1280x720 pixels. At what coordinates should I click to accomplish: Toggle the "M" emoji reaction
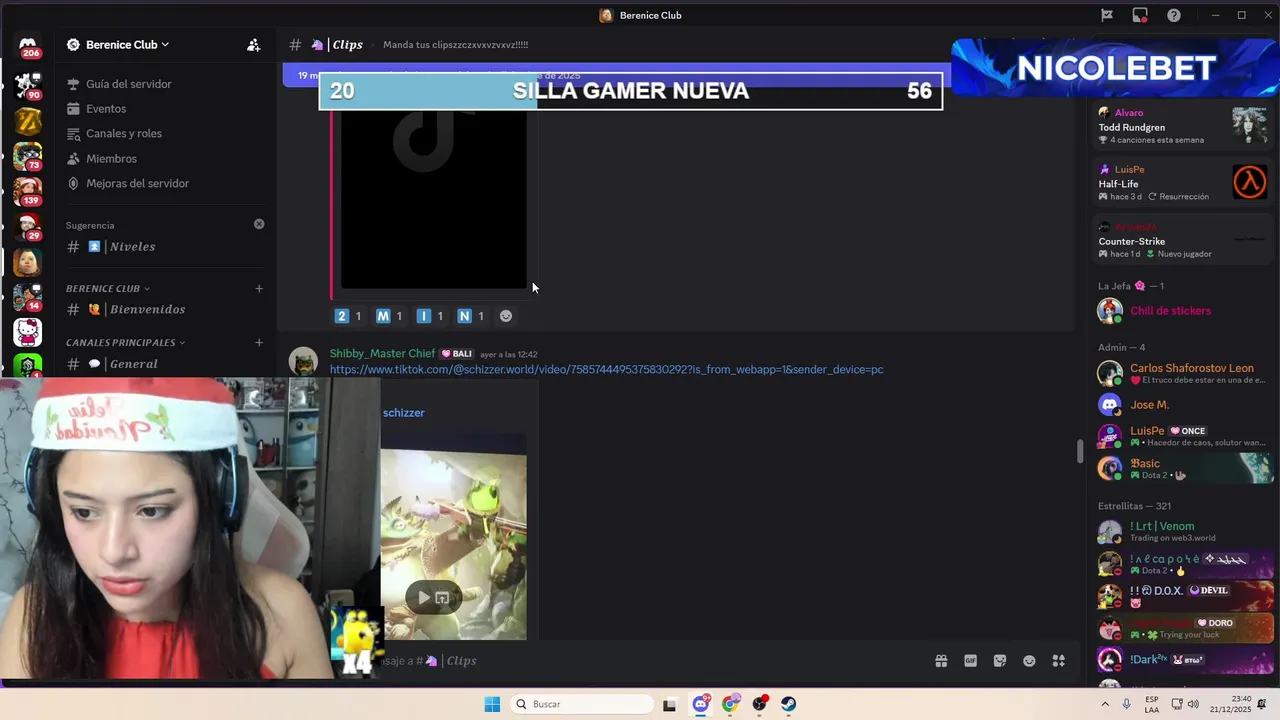click(389, 316)
